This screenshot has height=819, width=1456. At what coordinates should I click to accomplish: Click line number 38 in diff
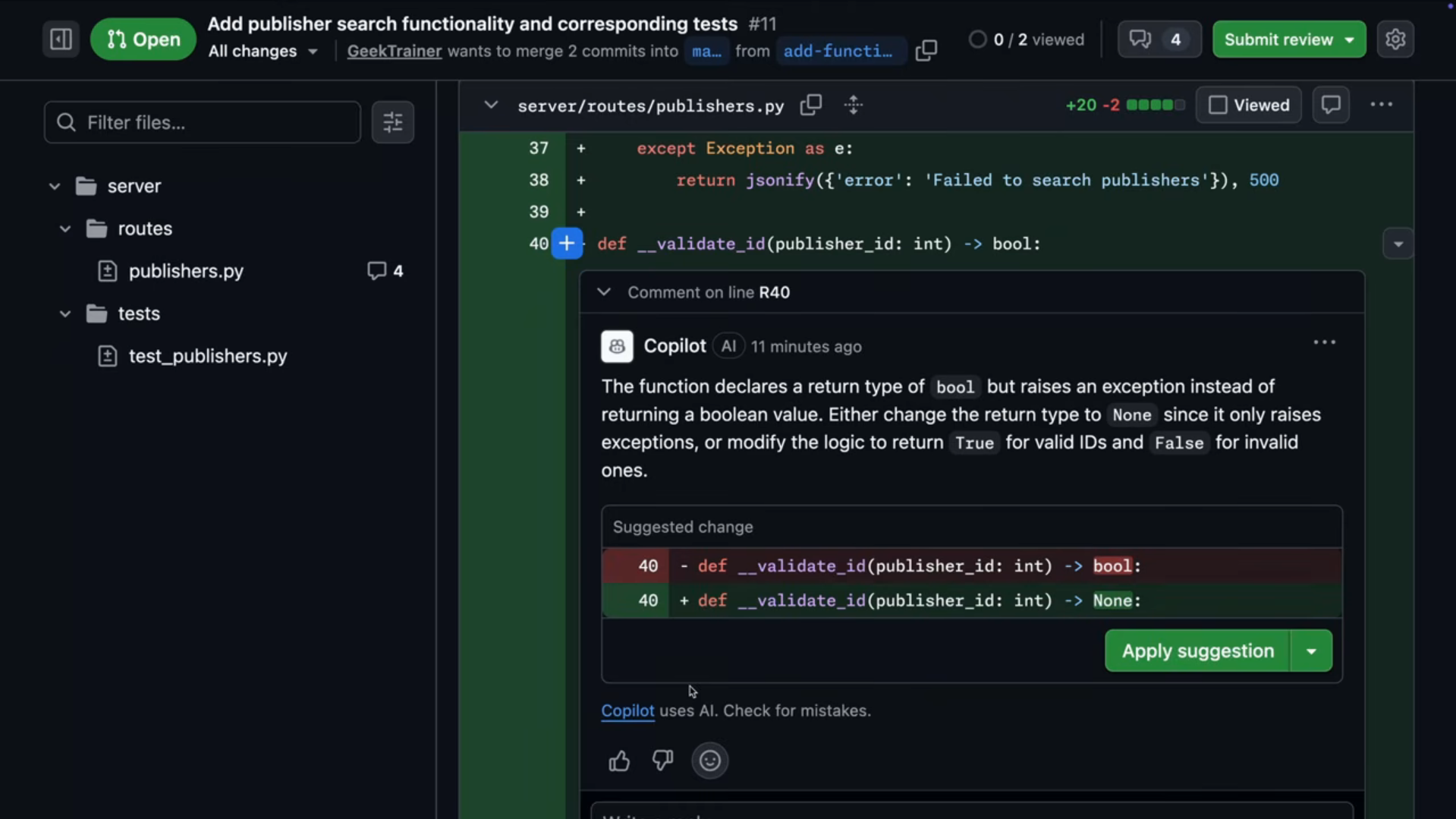tap(539, 180)
